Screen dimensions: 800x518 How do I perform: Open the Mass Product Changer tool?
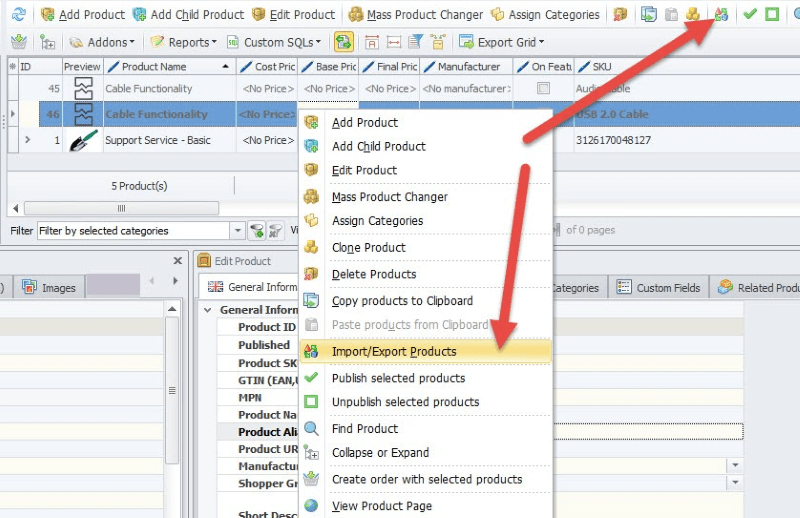click(x=416, y=15)
